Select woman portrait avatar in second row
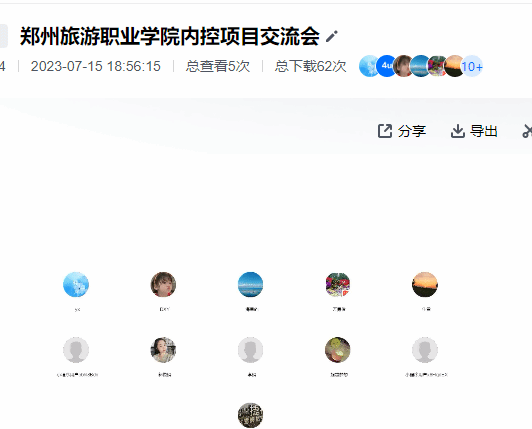Screen dimensions: 532x429 tap(163, 350)
